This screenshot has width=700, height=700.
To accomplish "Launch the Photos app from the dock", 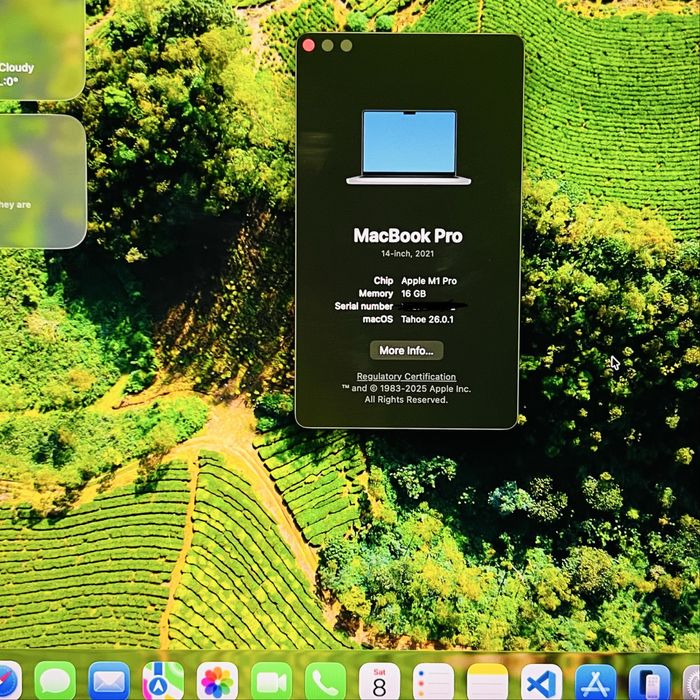I will click(x=217, y=681).
